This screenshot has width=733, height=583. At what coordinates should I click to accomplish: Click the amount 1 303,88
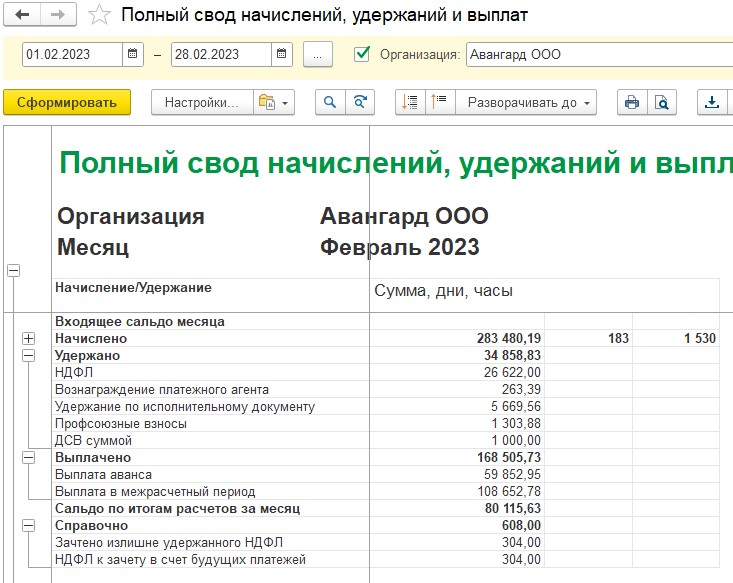click(x=516, y=424)
